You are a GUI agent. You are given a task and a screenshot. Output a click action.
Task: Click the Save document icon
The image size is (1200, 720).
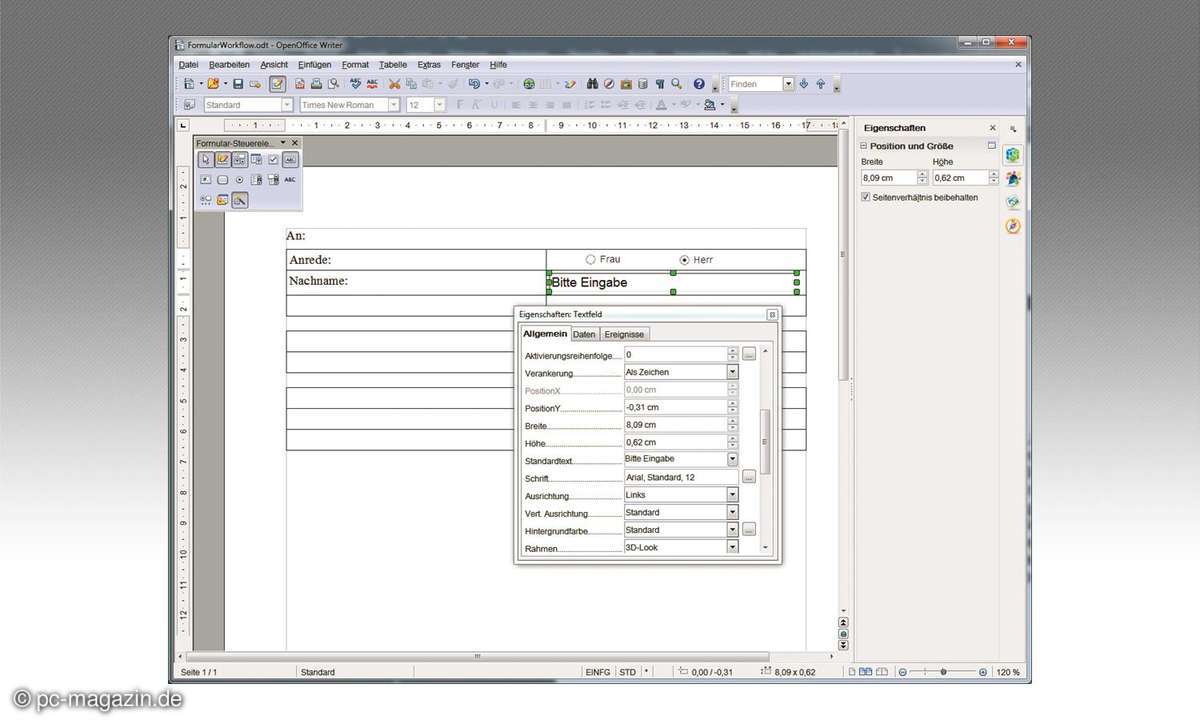tap(238, 84)
